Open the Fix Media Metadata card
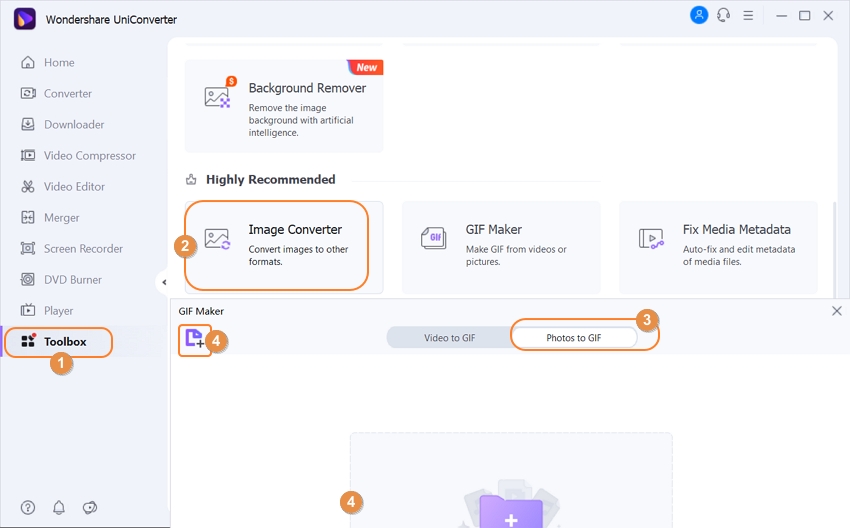 coord(718,247)
